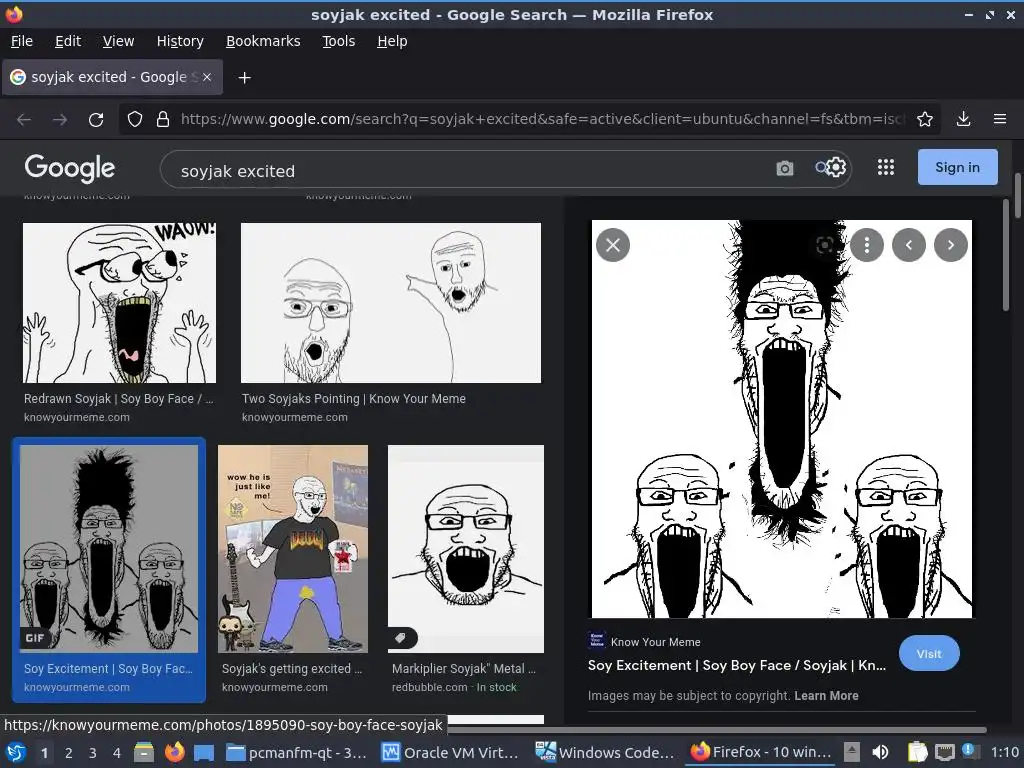Select the Soy Excitement GIF thumbnail
This screenshot has height=768, width=1024.
click(109, 549)
